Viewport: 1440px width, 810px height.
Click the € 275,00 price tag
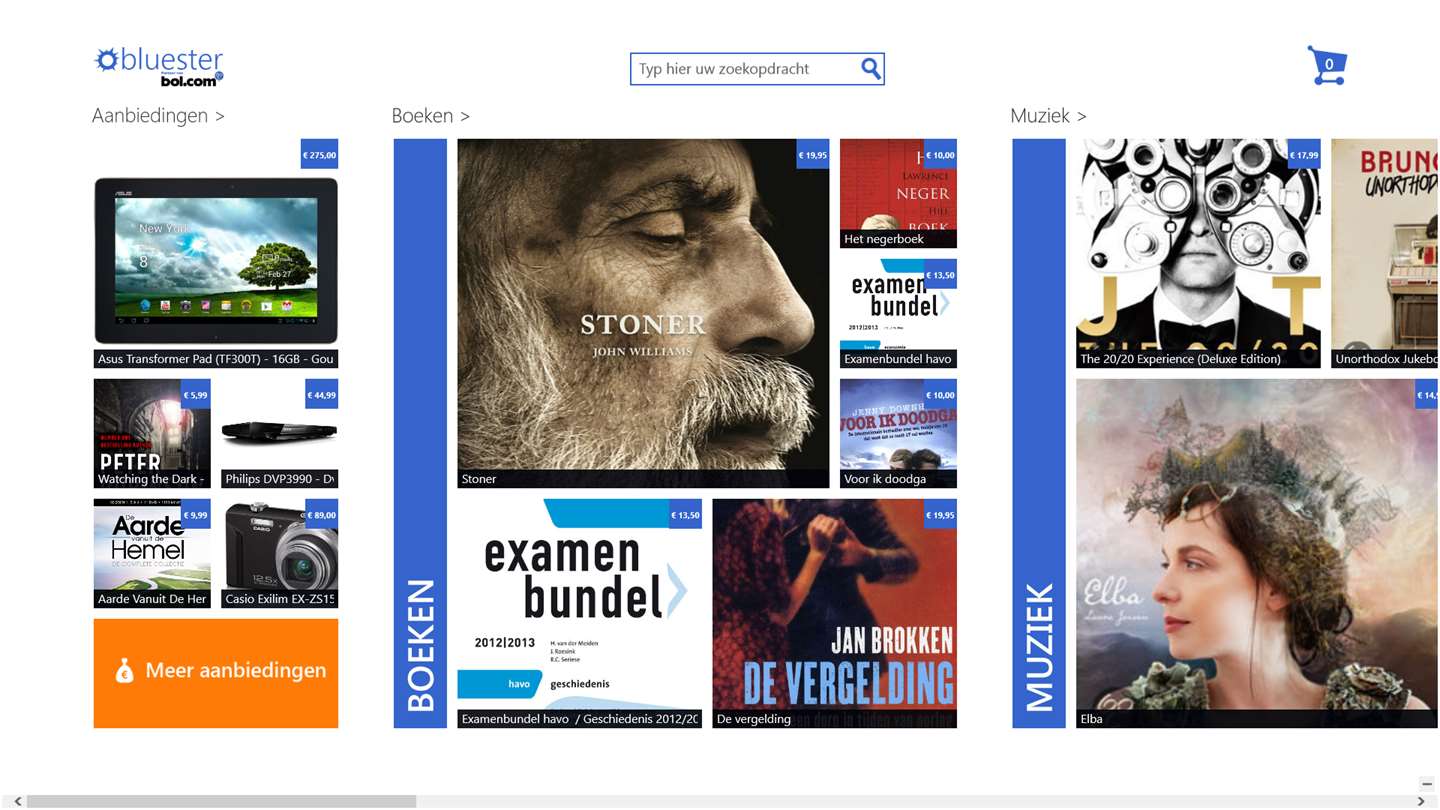click(x=320, y=154)
